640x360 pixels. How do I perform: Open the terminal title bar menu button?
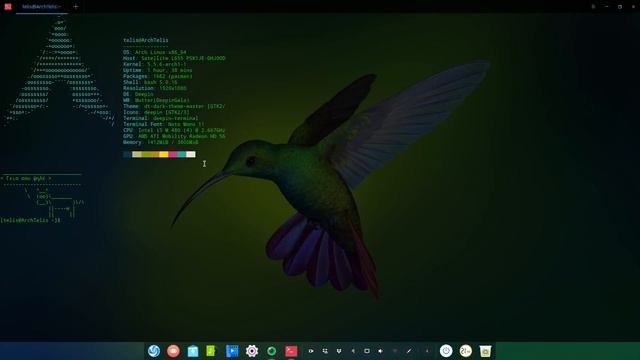[593, 7]
